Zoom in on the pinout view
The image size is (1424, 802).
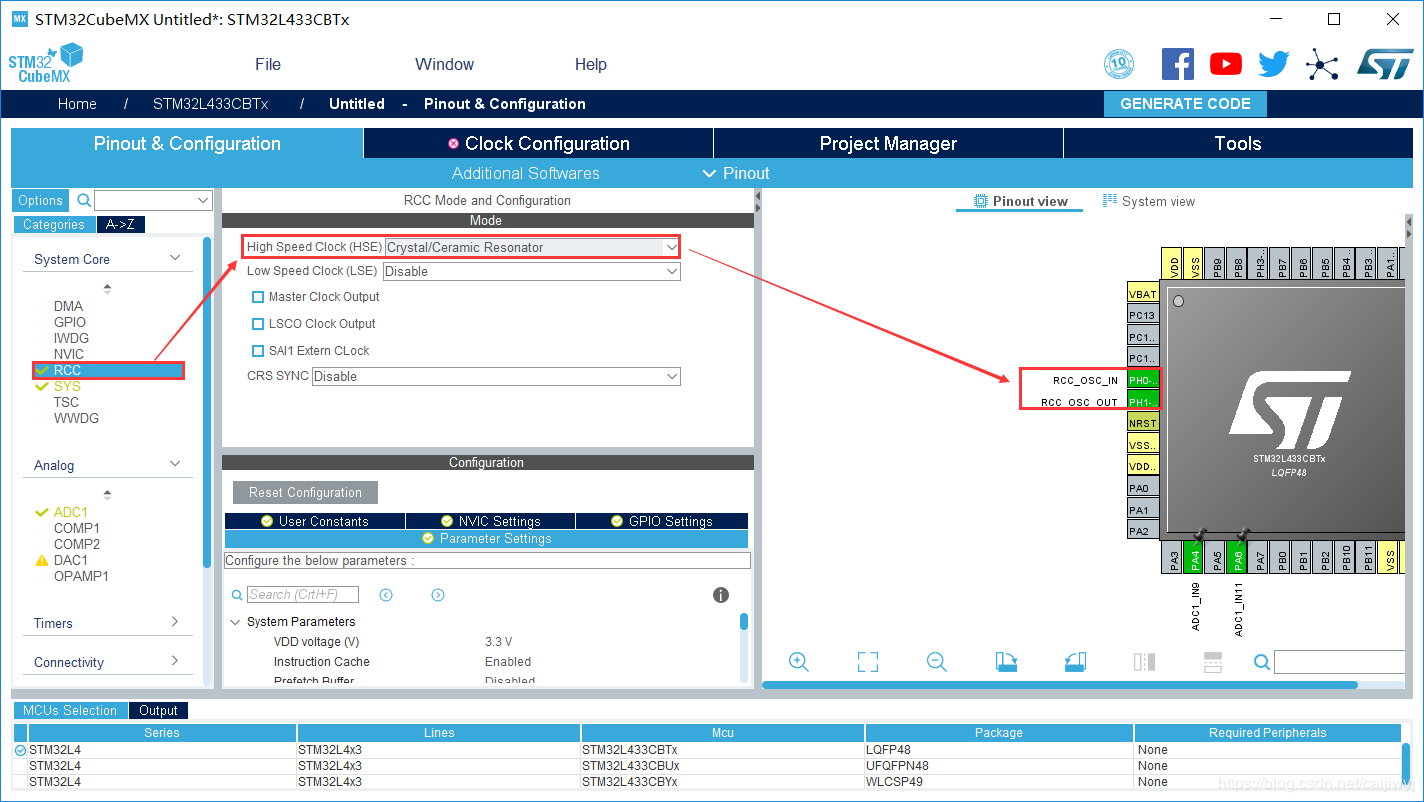[x=798, y=661]
